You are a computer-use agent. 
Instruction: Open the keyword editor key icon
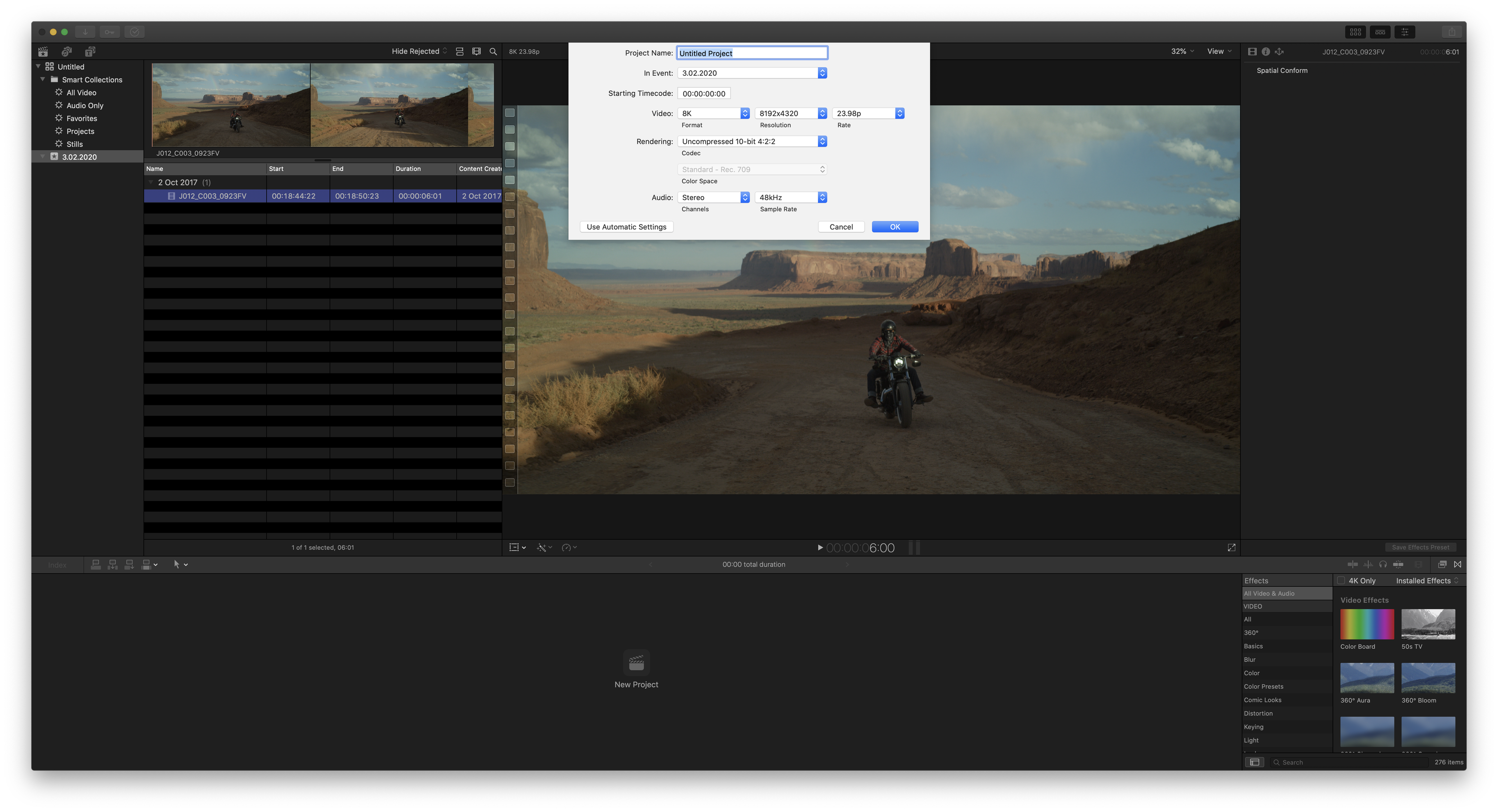pos(109,32)
